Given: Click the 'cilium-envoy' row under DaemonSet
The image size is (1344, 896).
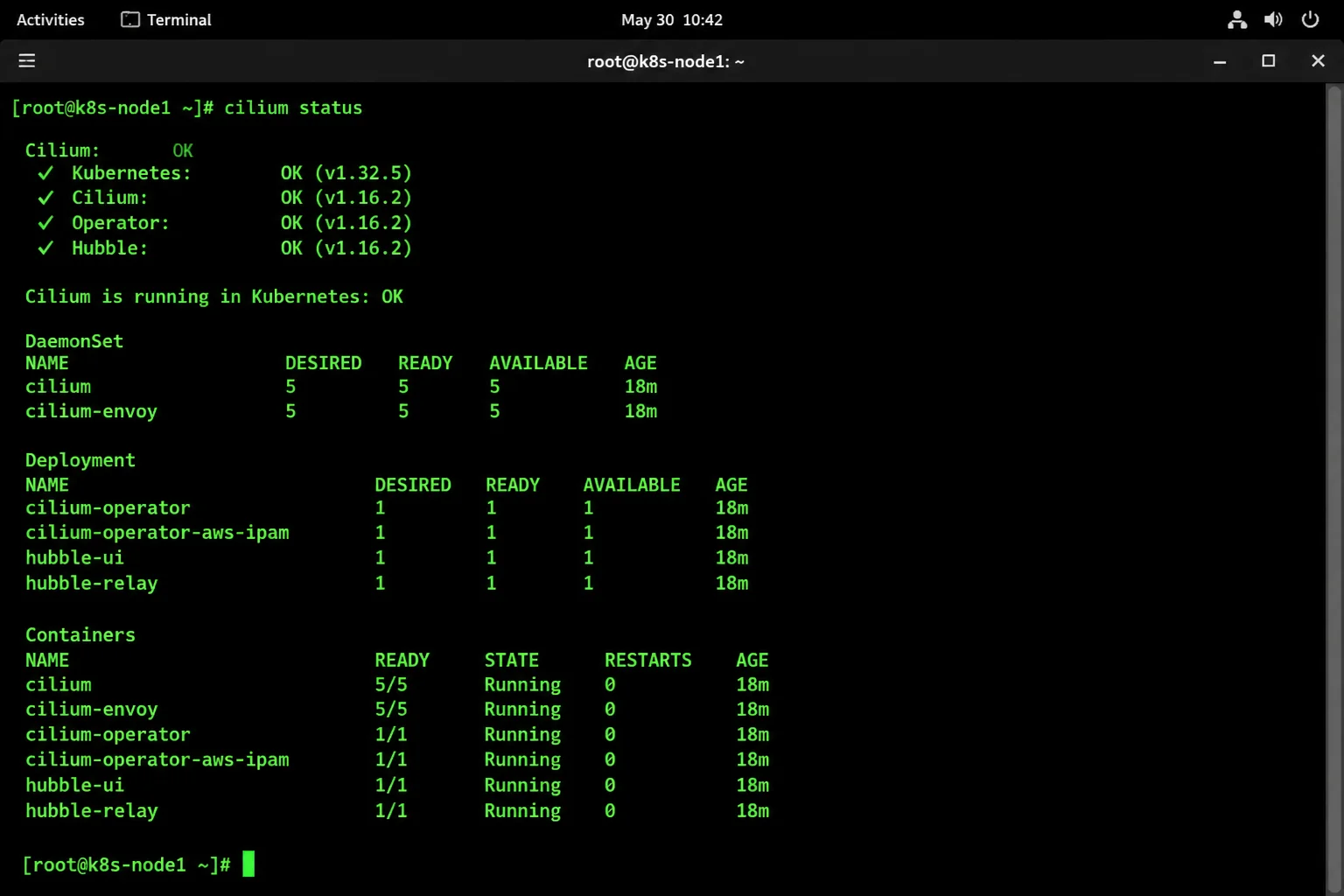Looking at the screenshot, I should pos(341,411).
